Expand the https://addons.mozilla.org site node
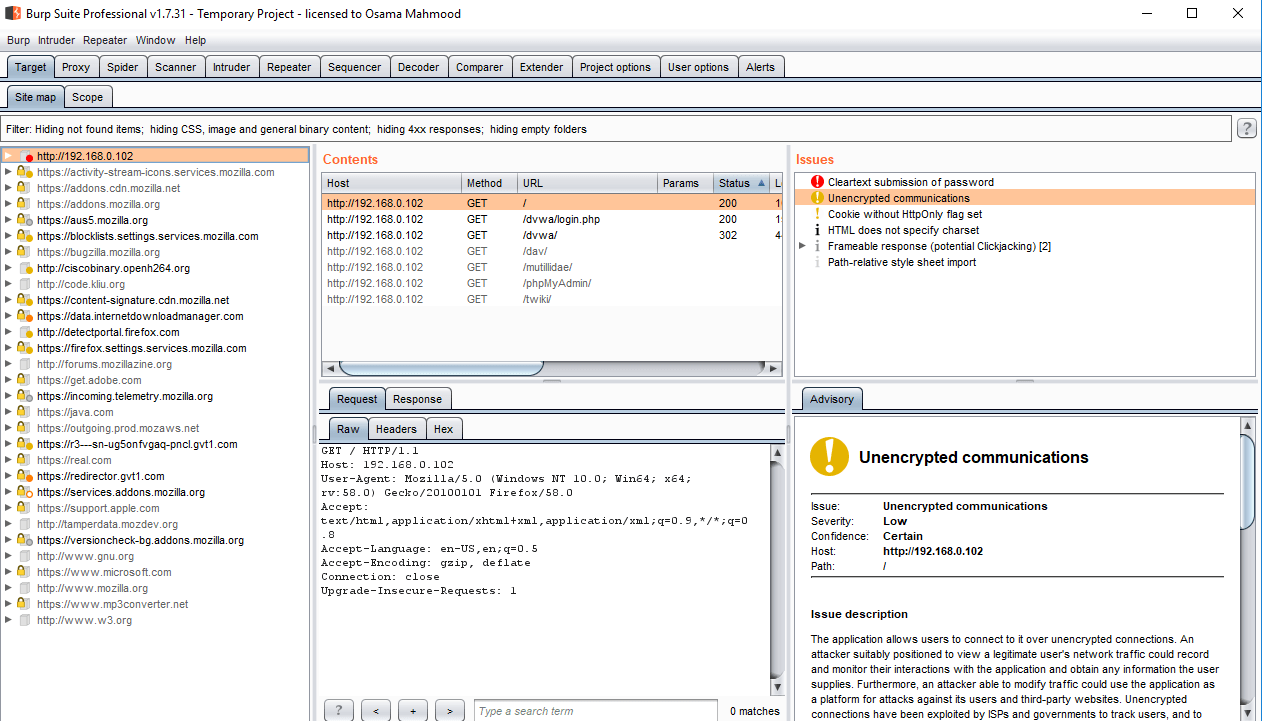Image resolution: width=1262 pixels, height=721 pixels. tap(9, 204)
